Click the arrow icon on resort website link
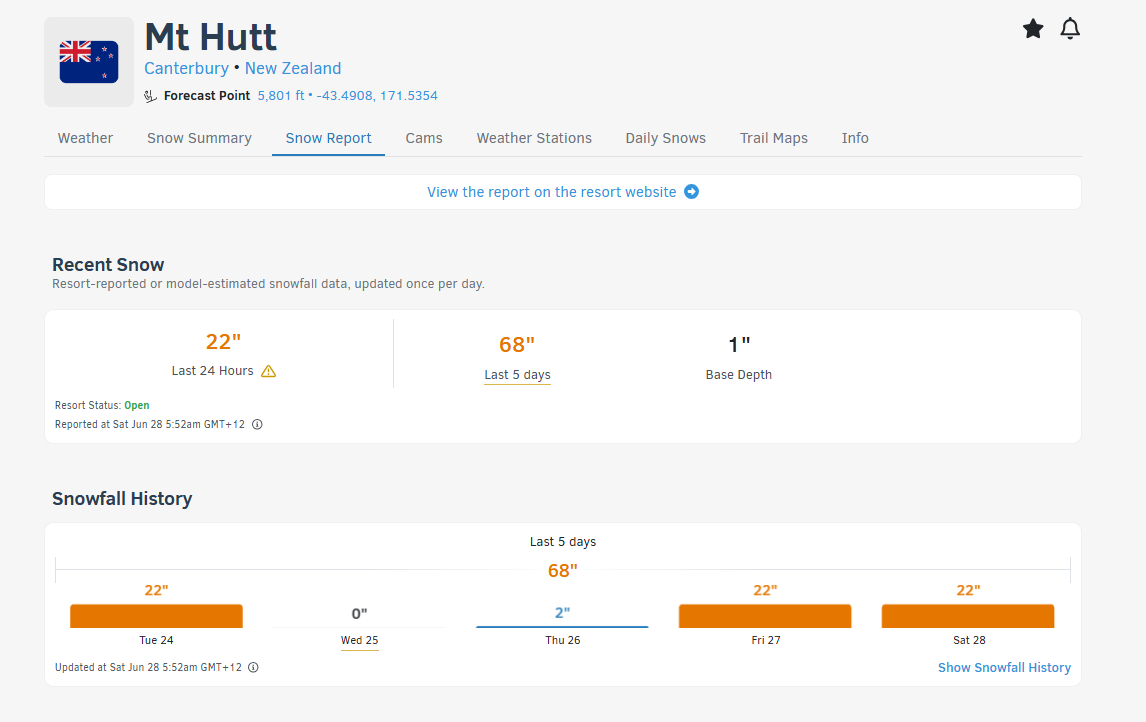The width and height of the screenshot is (1146, 722). click(691, 191)
